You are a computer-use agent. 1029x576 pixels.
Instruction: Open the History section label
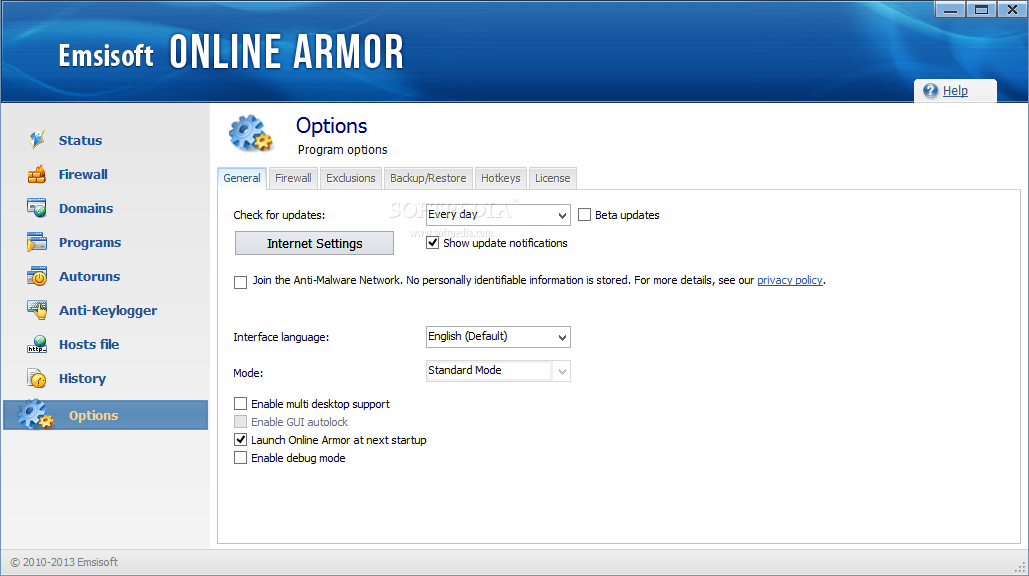(82, 379)
